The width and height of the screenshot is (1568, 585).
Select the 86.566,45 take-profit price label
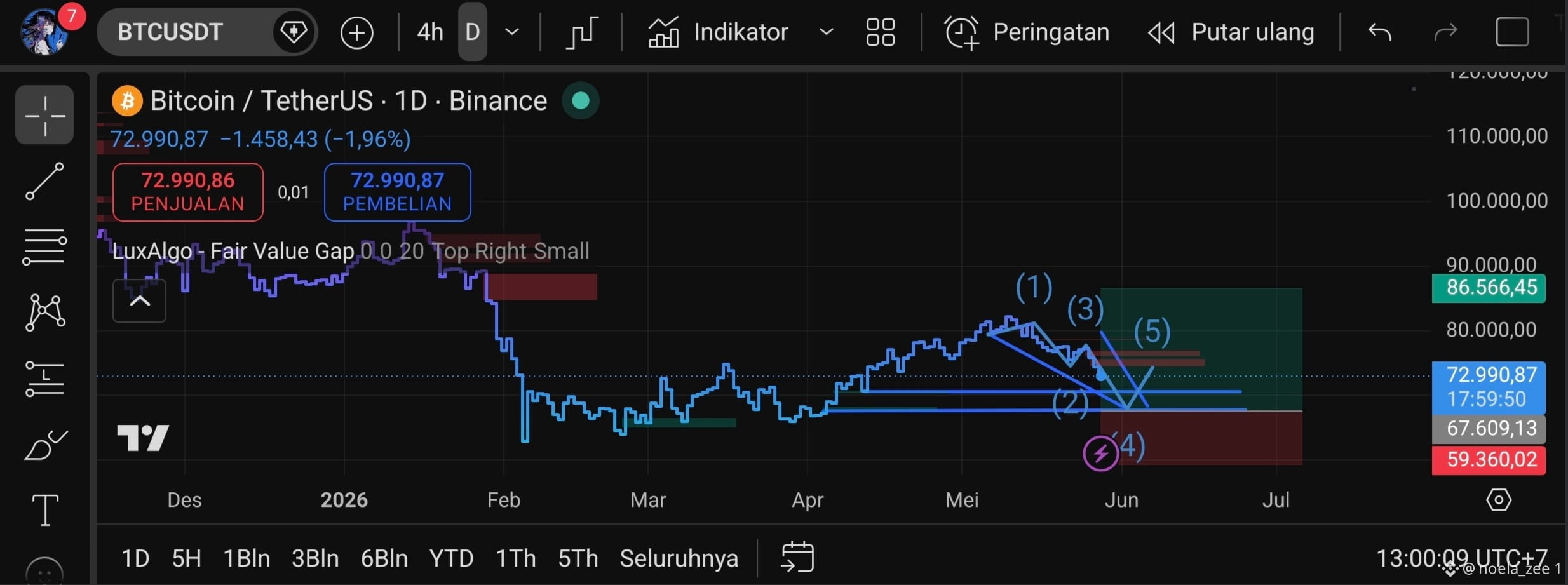coord(1489,288)
